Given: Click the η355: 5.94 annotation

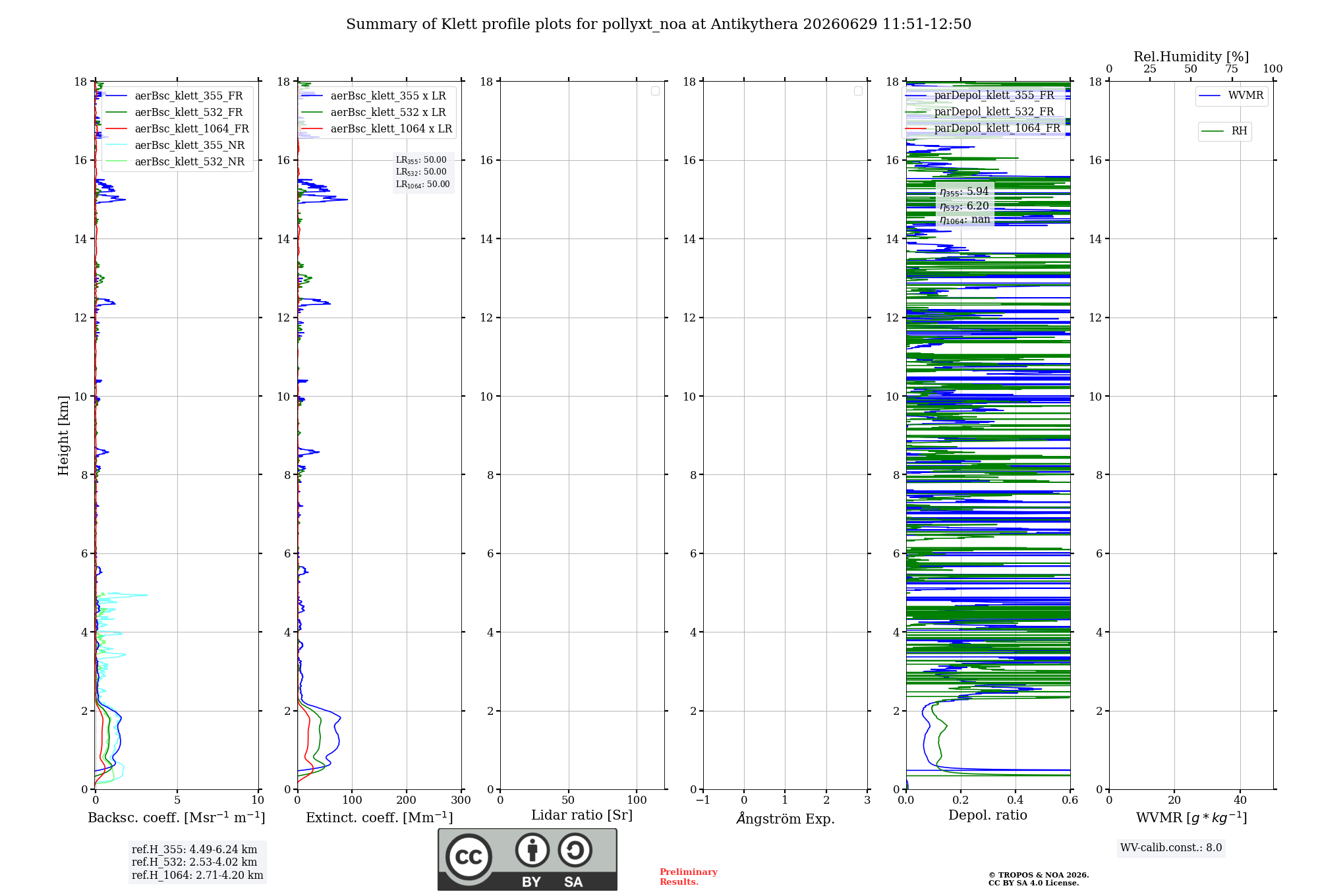Looking at the screenshot, I should (x=964, y=192).
